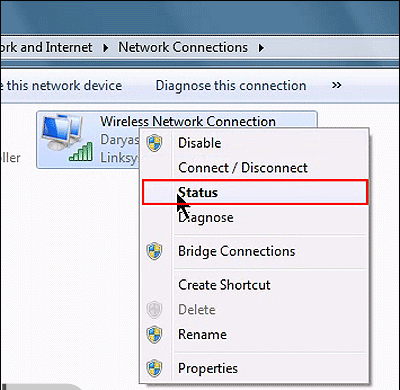Click the shield icon beside Disable
The image size is (400, 390).
[154, 143]
